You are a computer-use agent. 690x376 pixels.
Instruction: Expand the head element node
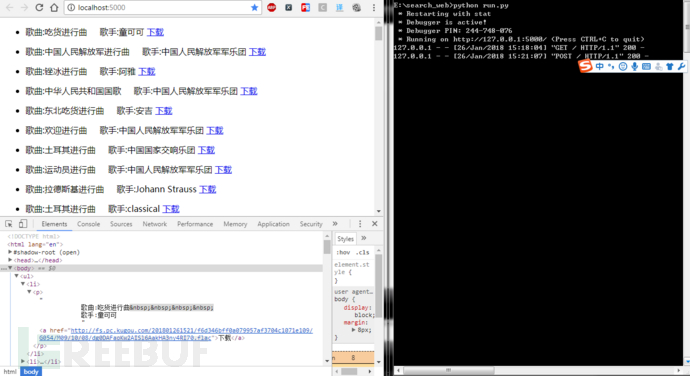10,260
